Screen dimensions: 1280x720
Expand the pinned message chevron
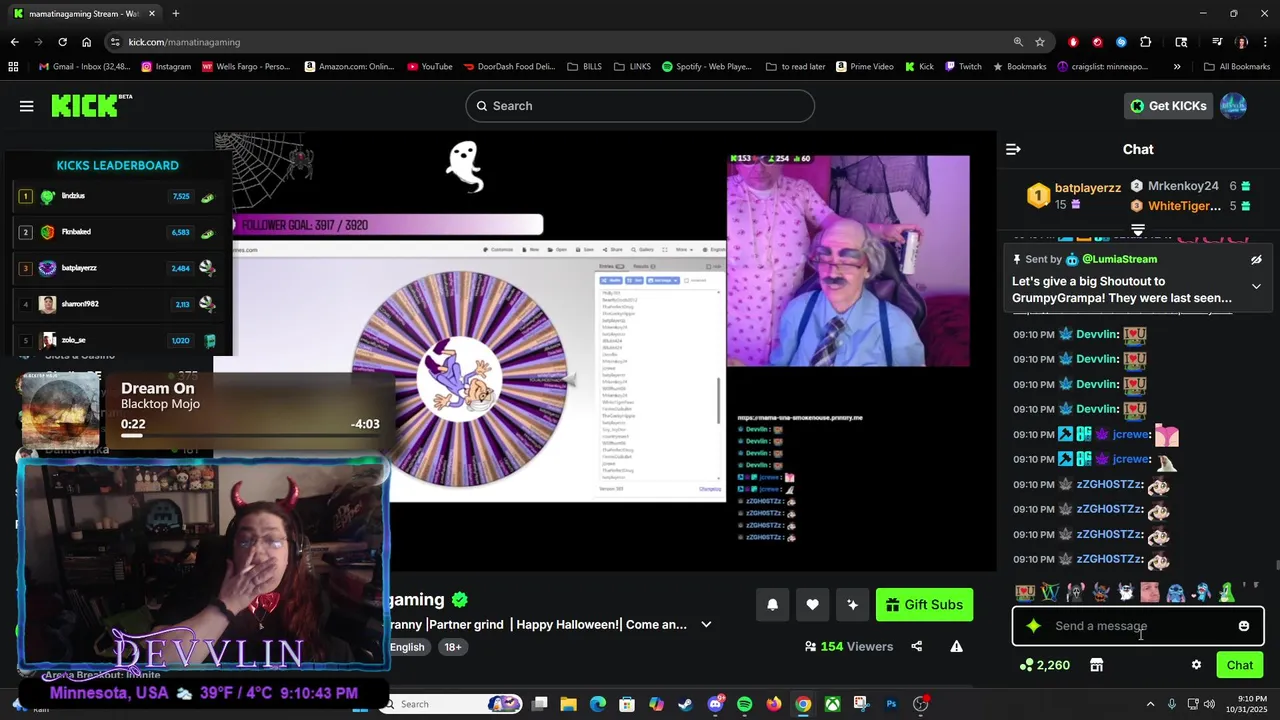click(x=1256, y=287)
